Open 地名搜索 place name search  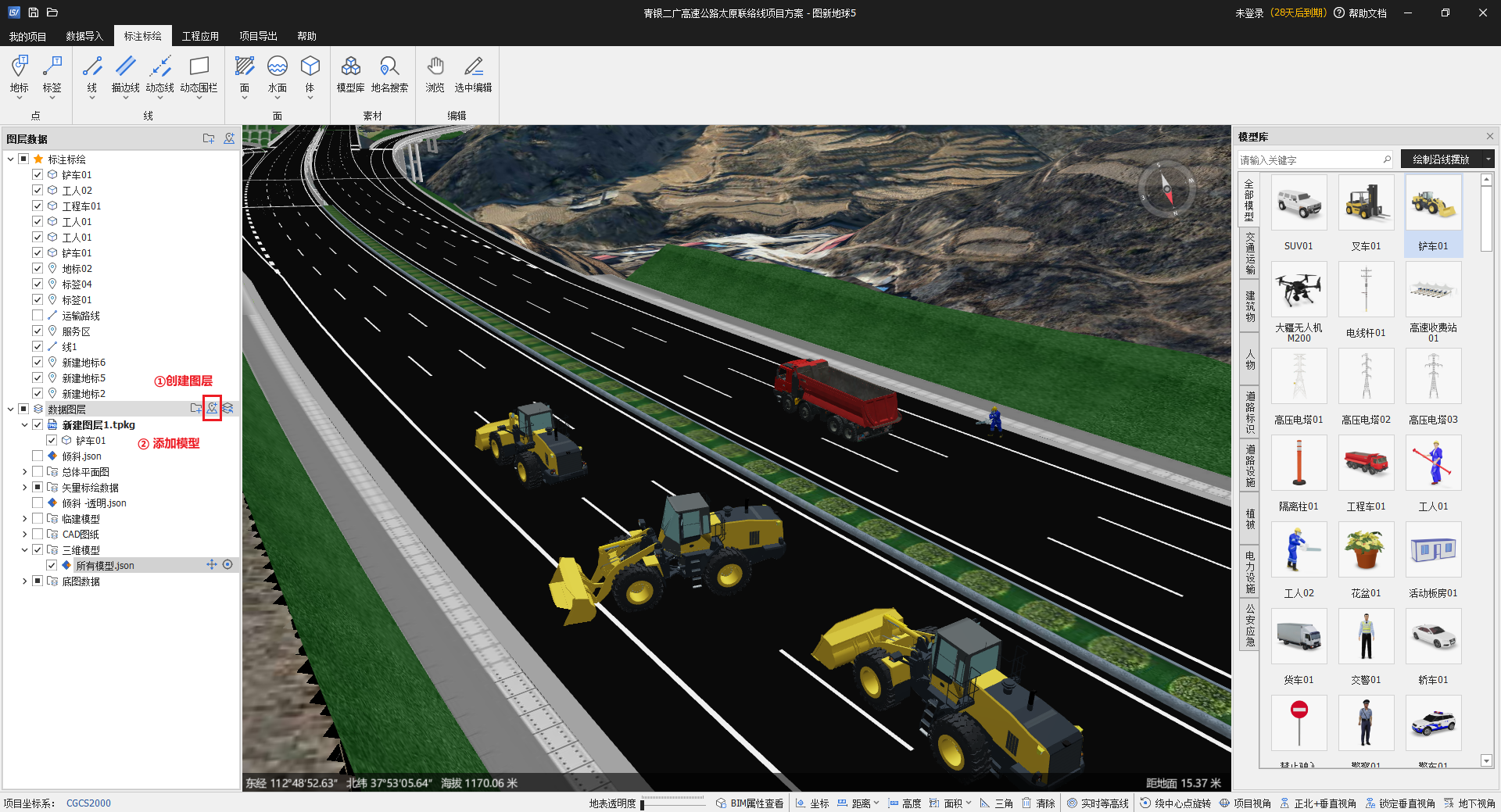389,74
